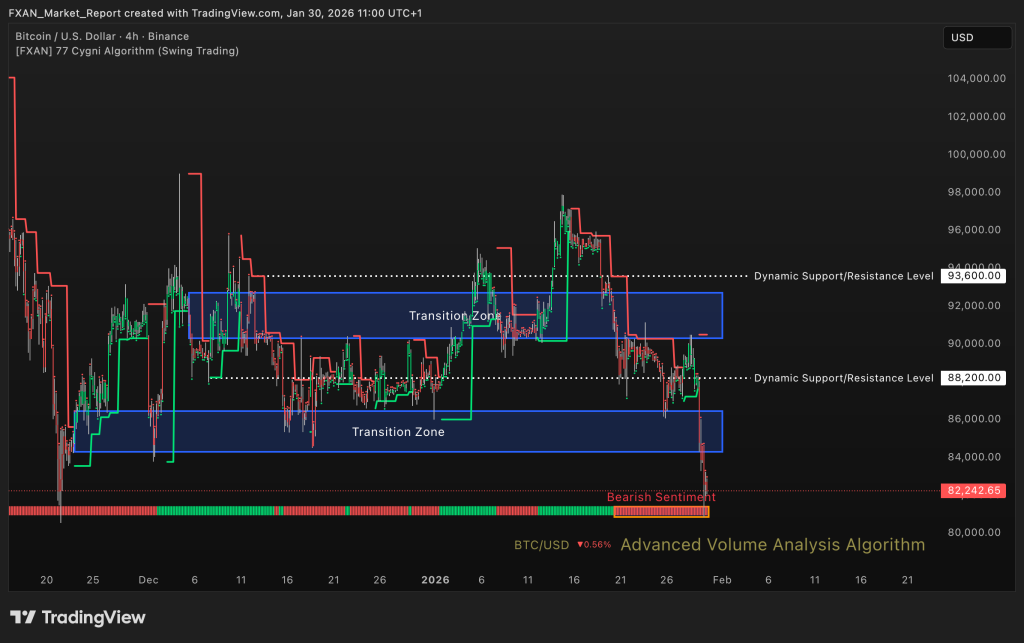
Task: Click the Advanced Volume Analysis Algorithm text
Action: click(772, 545)
